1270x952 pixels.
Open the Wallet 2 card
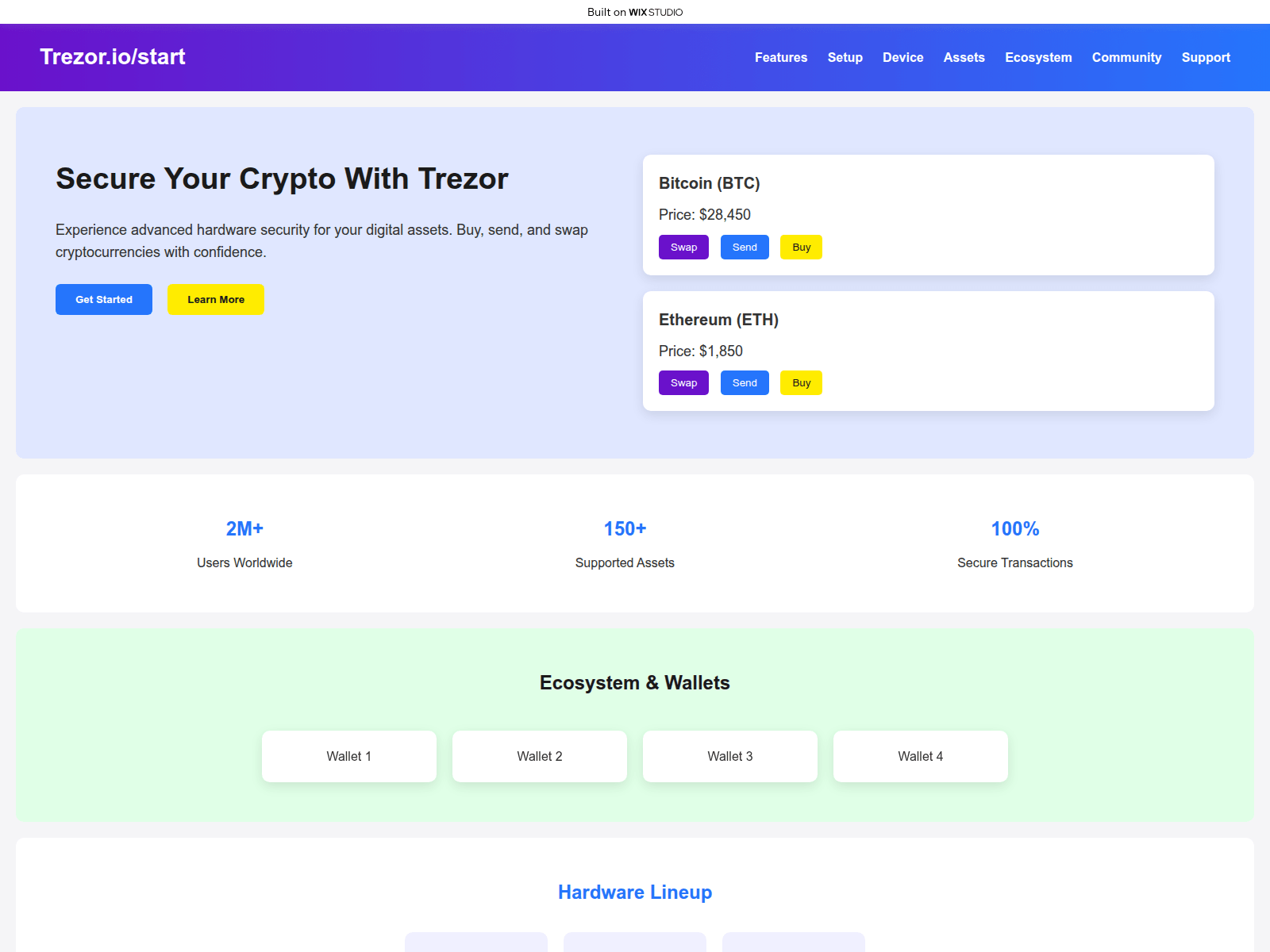pos(540,756)
